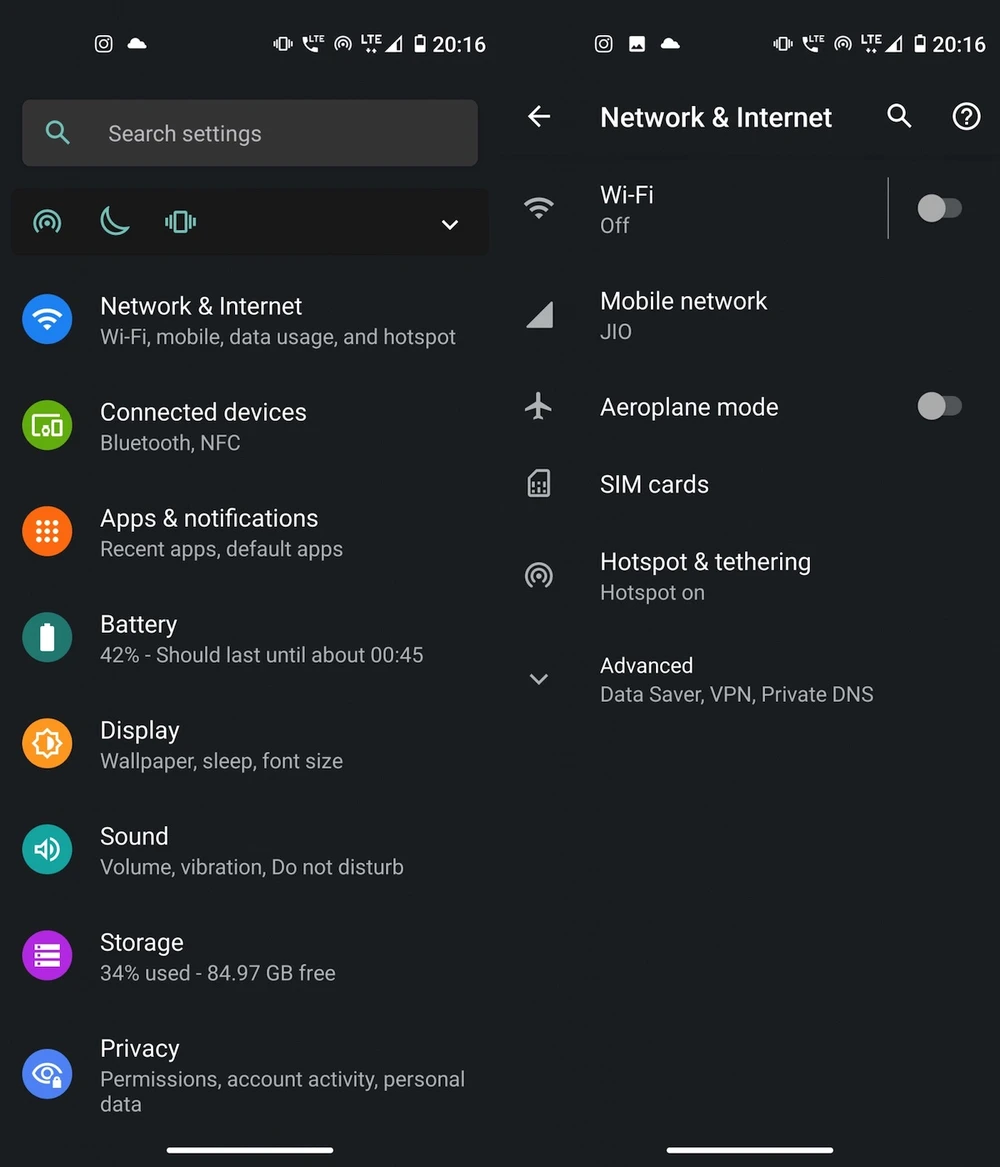Open Display settings
The image size is (1000, 1167).
221,744
